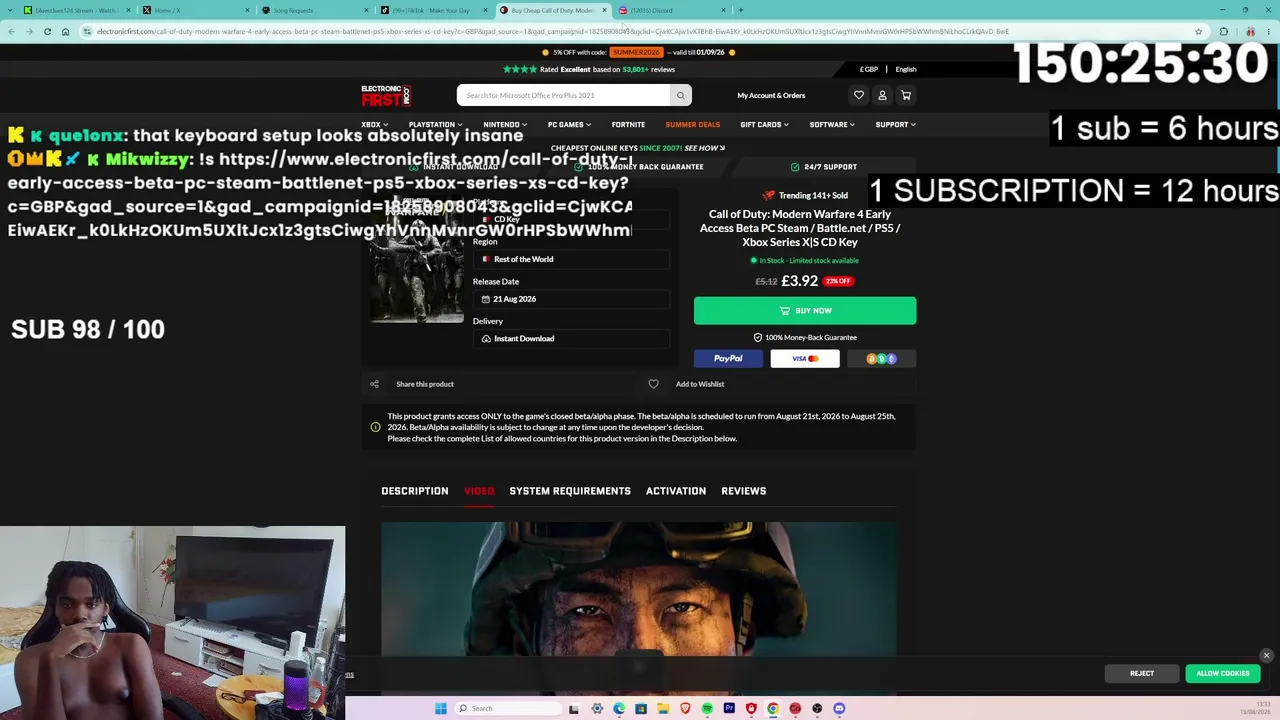Reject cookies
The width and height of the screenshot is (1280, 720).
1142,674
